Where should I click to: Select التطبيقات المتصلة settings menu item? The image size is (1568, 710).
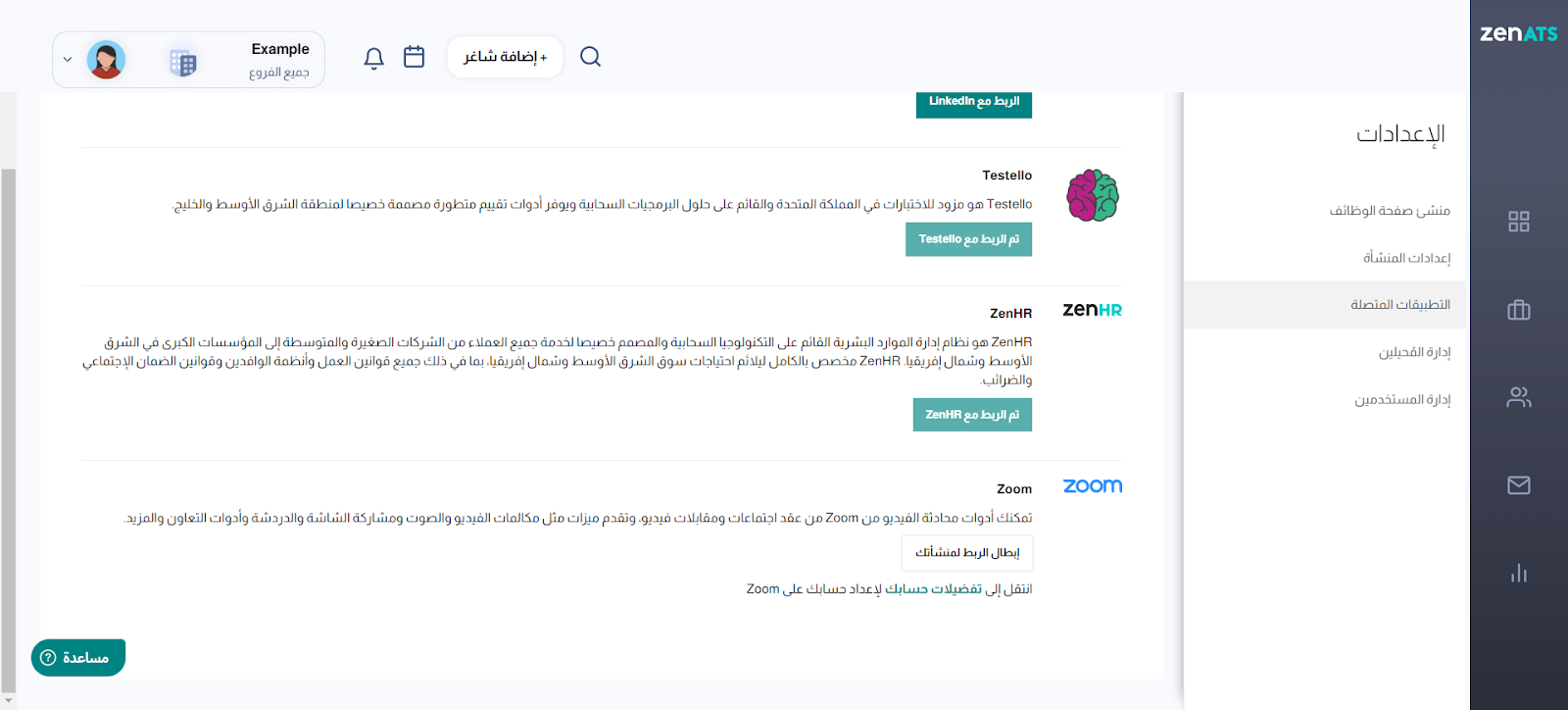pyautogui.click(x=1325, y=305)
